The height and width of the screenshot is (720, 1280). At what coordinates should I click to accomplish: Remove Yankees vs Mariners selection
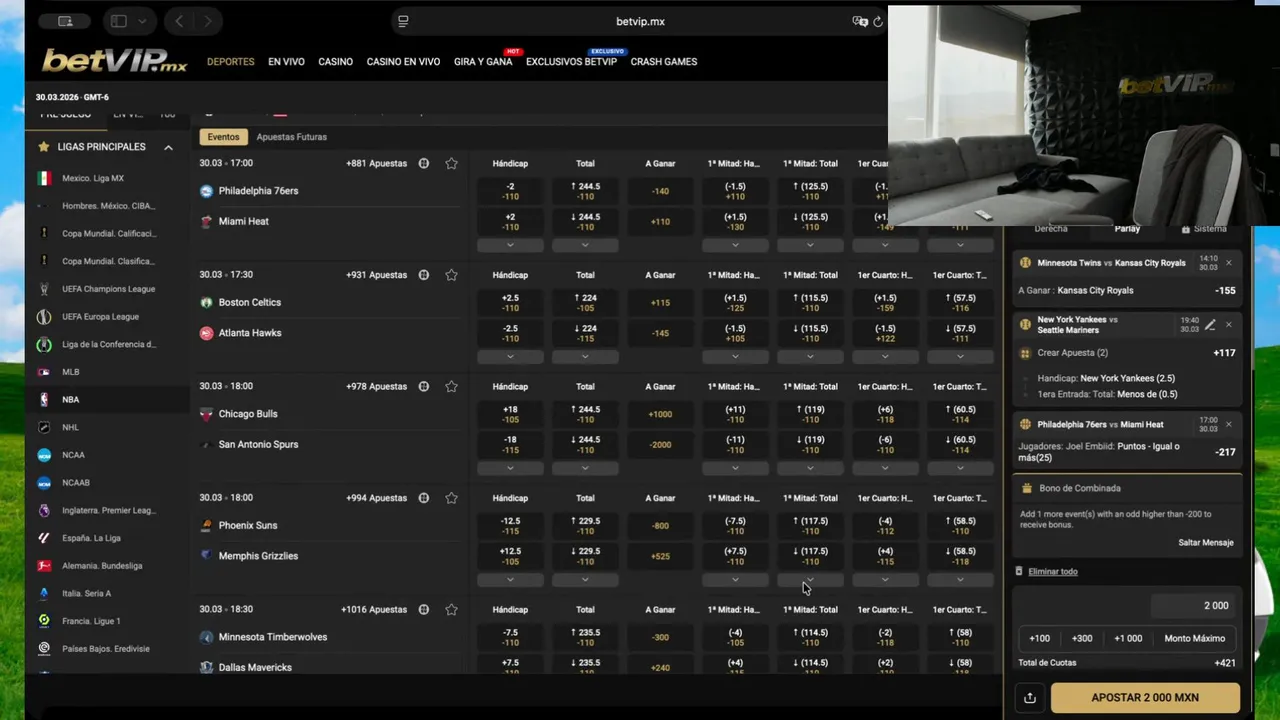pos(1229,325)
